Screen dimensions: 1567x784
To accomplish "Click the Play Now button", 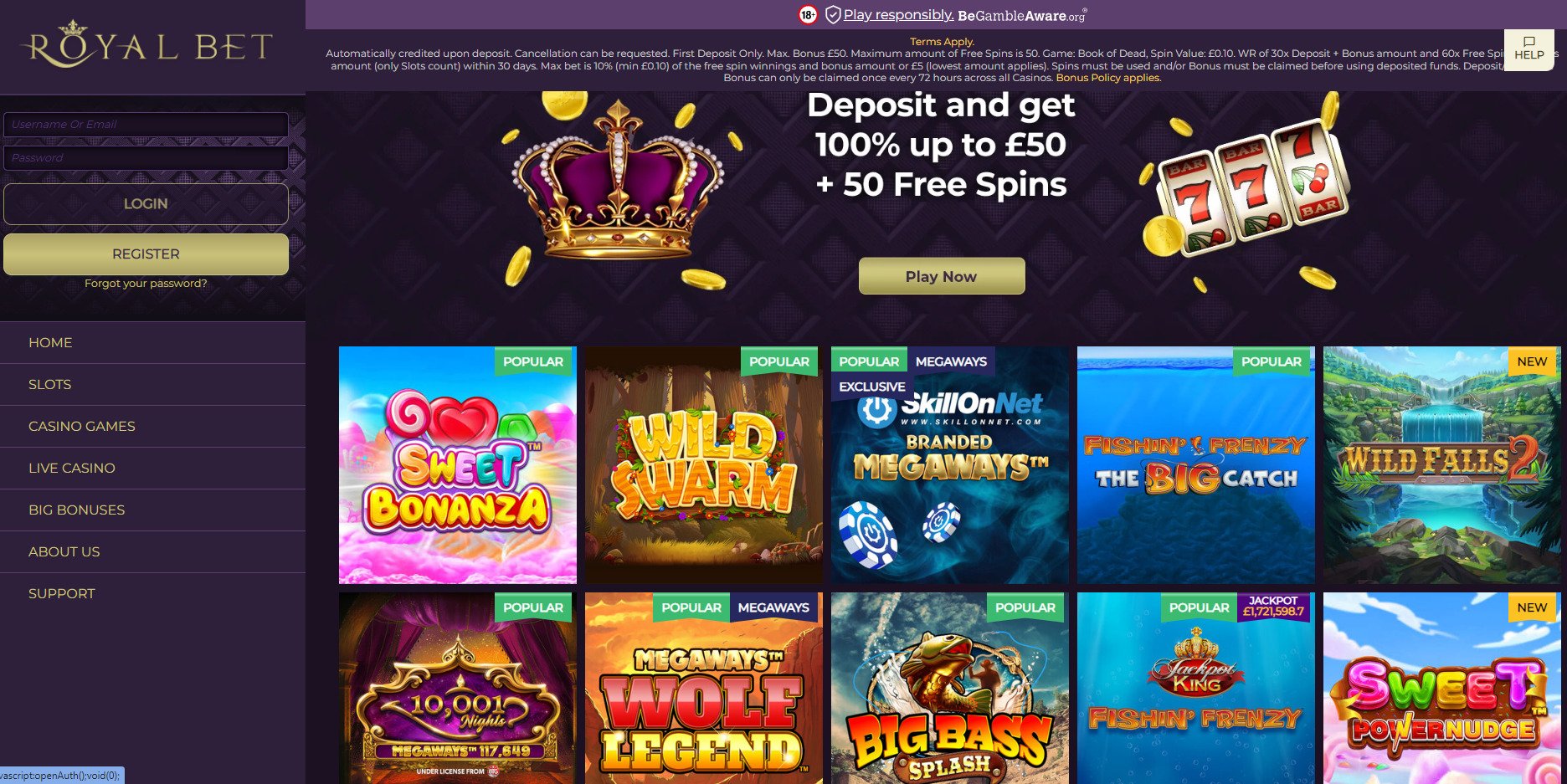I will pyautogui.click(x=942, y=276).
